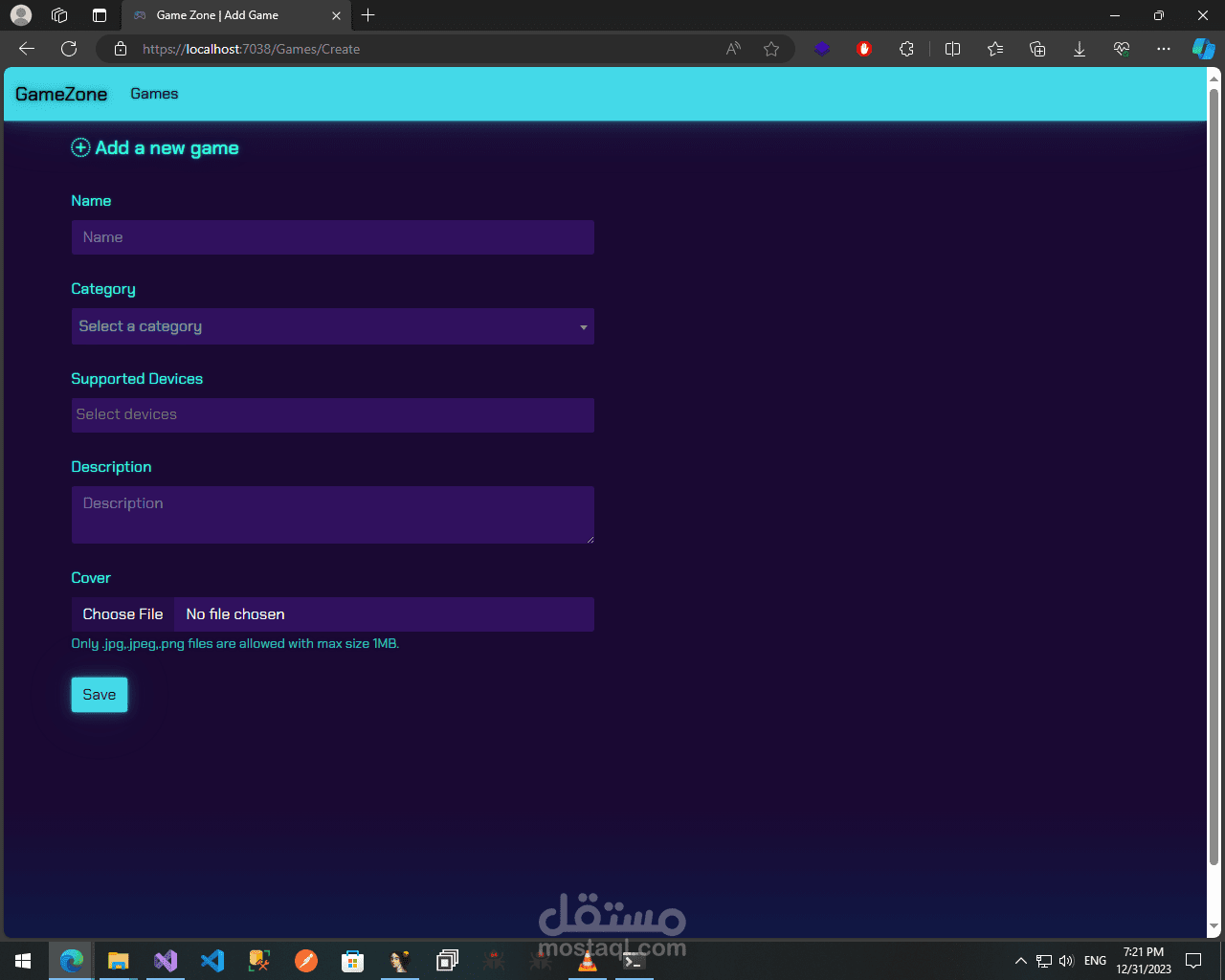Open Microsoft Edge from the taskbar
The image size is (1225, 980).
point(72,961)
